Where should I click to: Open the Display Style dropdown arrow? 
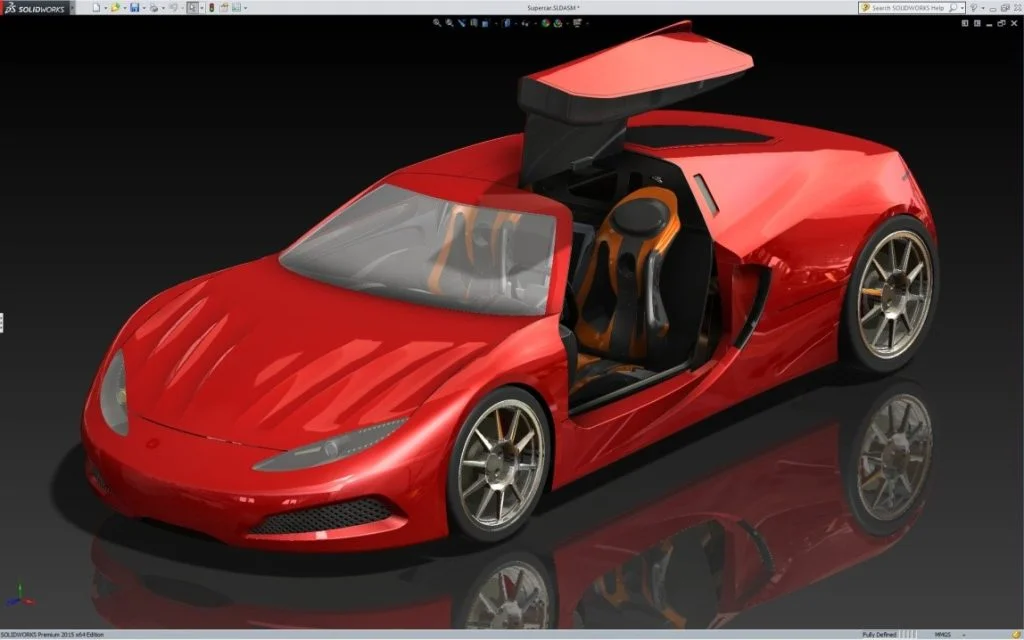coord(516,22)
